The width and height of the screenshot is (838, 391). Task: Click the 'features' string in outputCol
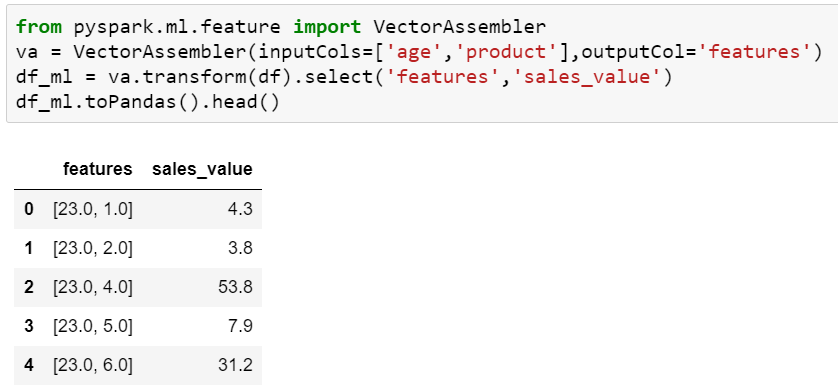pyautogui.click(x=755, y=52)
